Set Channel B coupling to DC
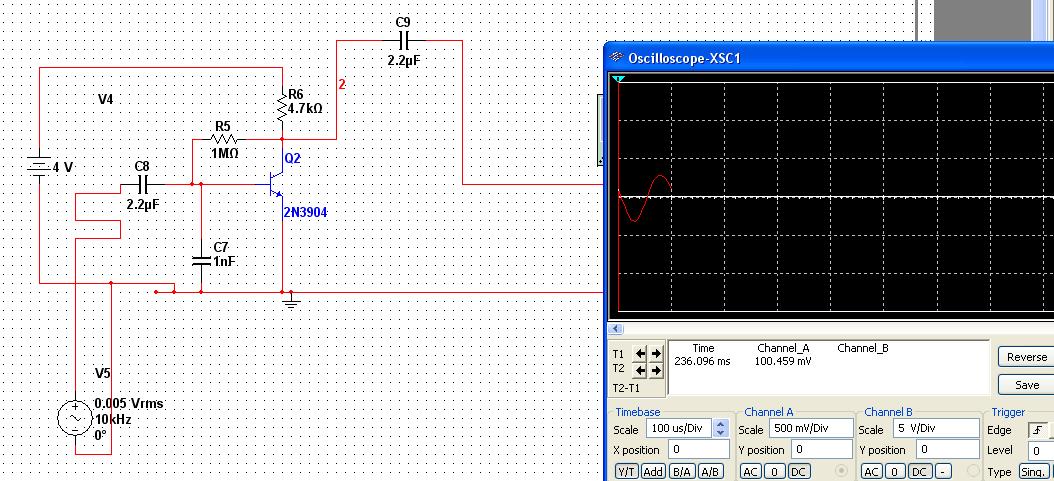Viewport: 1054px width, 481px height. (x=919, y=471)
